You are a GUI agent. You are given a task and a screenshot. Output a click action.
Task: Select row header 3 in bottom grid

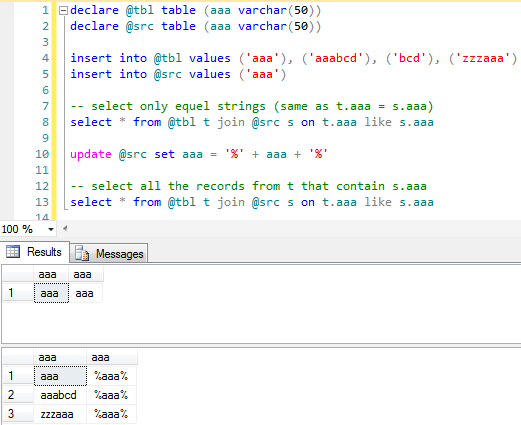(x=18, y=414)
